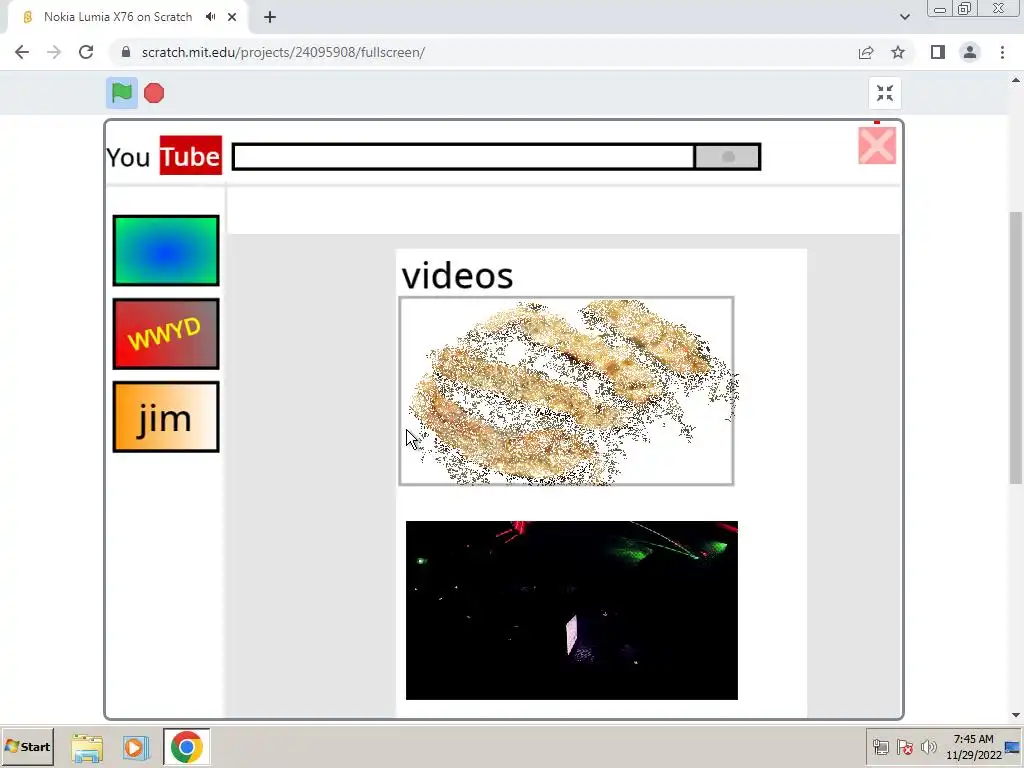Click the Chrome icon in the taskbar
The height and width of the screenshot is (768, 1024).
point(187,746)
